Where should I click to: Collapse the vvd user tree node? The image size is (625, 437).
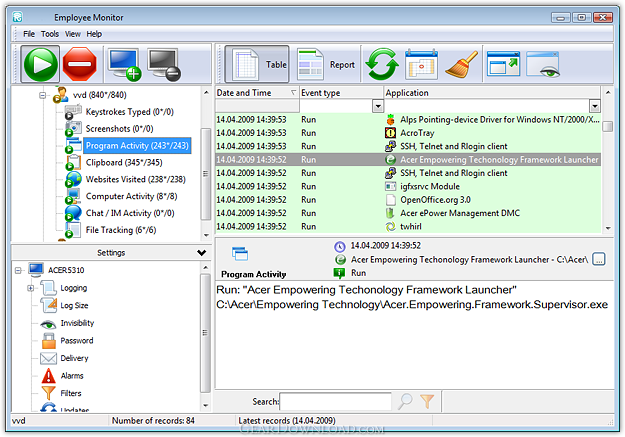click(x=42, y=95)
